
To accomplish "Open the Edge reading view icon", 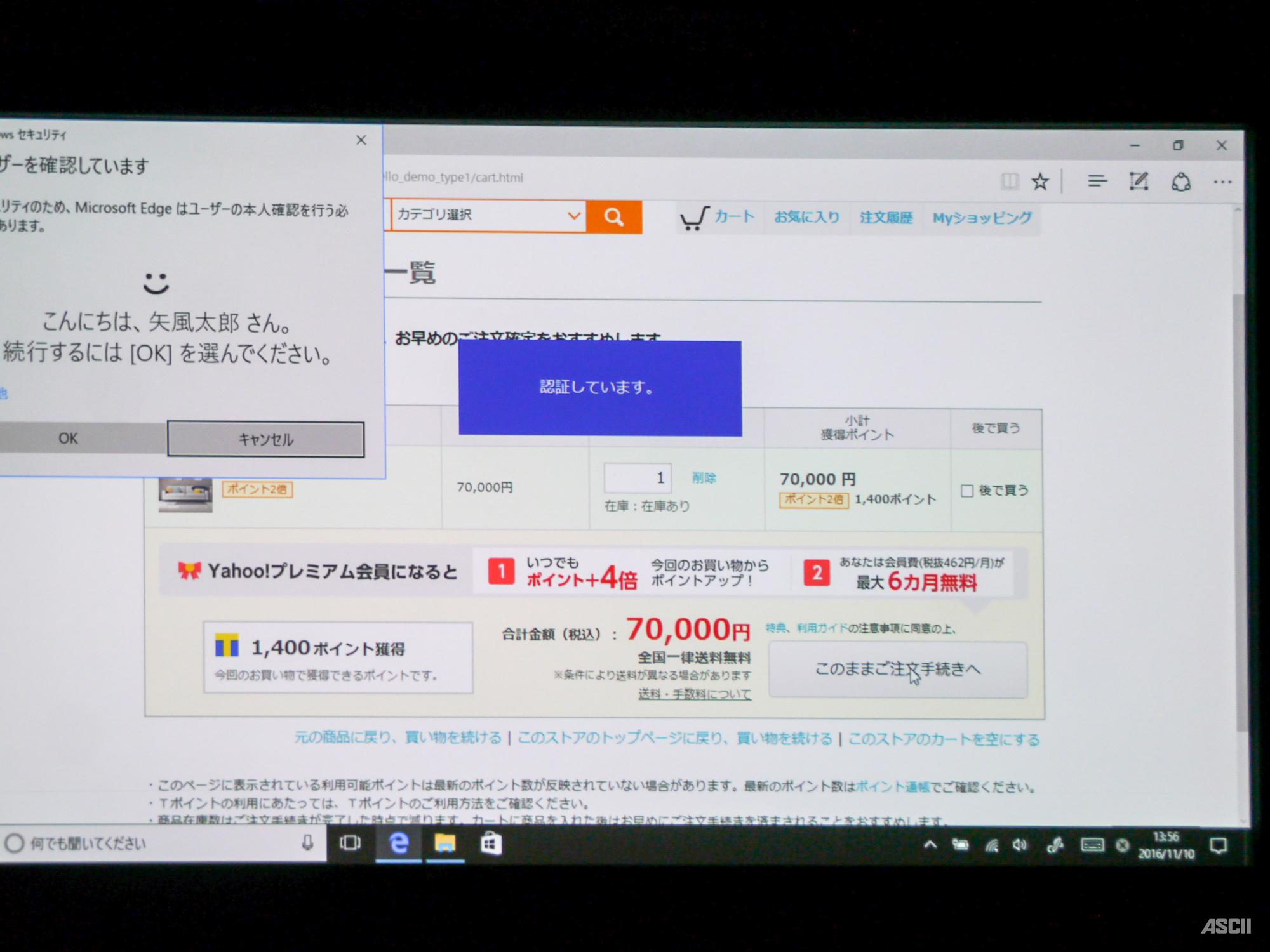I will pos(1009,182).
